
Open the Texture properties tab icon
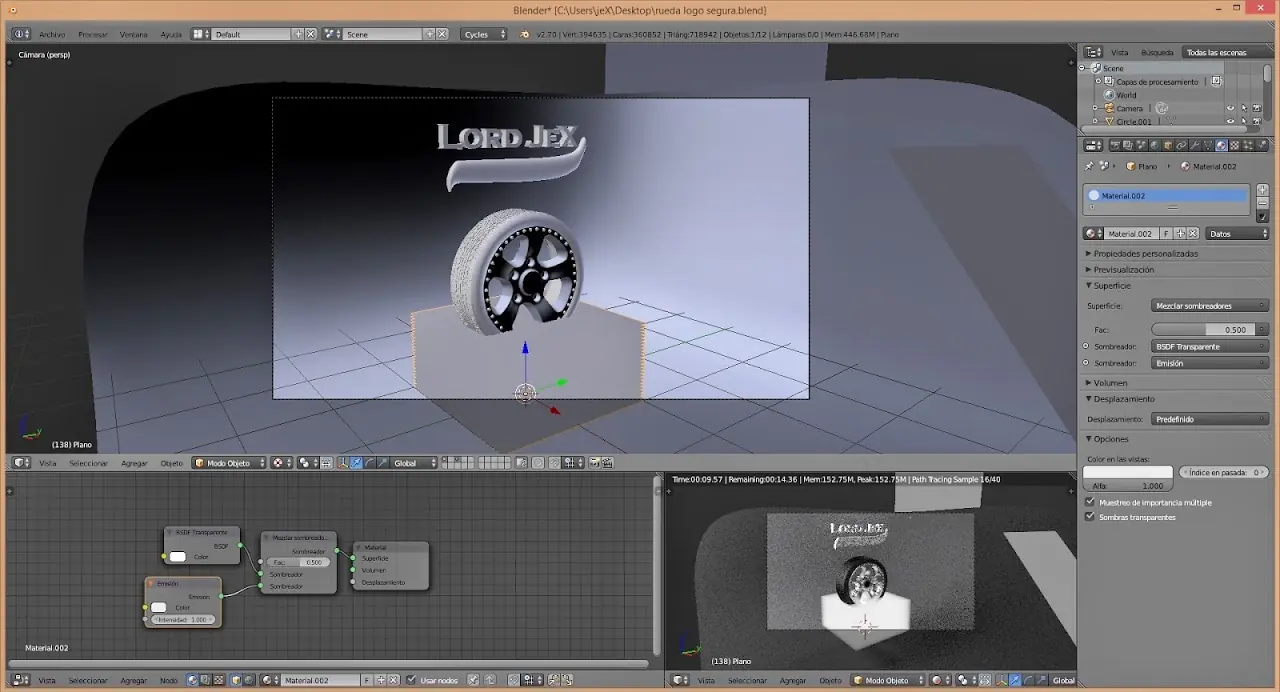pos(1235,145)
